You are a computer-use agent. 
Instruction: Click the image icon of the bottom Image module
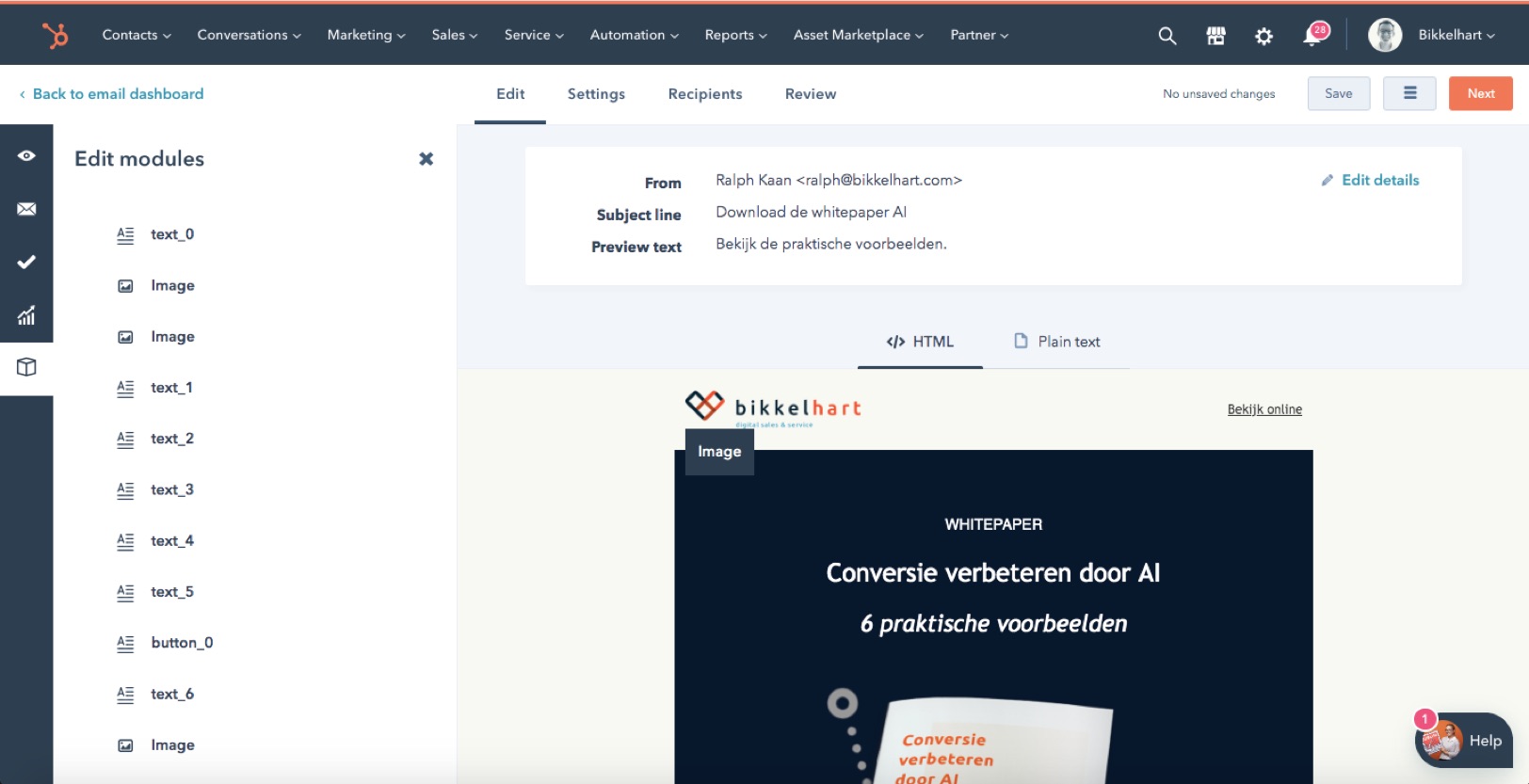(x=125, y=745)
